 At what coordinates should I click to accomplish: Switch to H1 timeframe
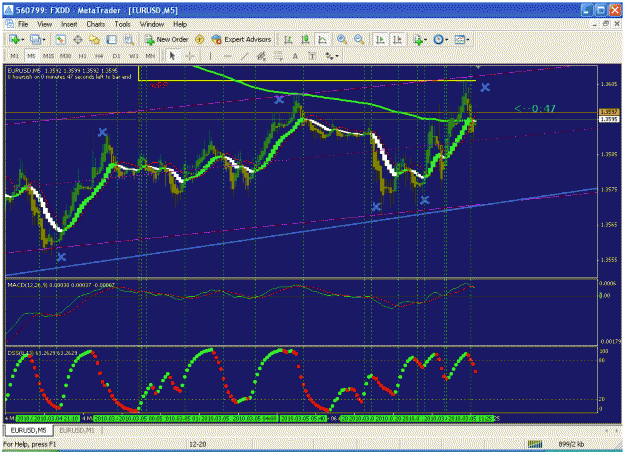(82, 56)
